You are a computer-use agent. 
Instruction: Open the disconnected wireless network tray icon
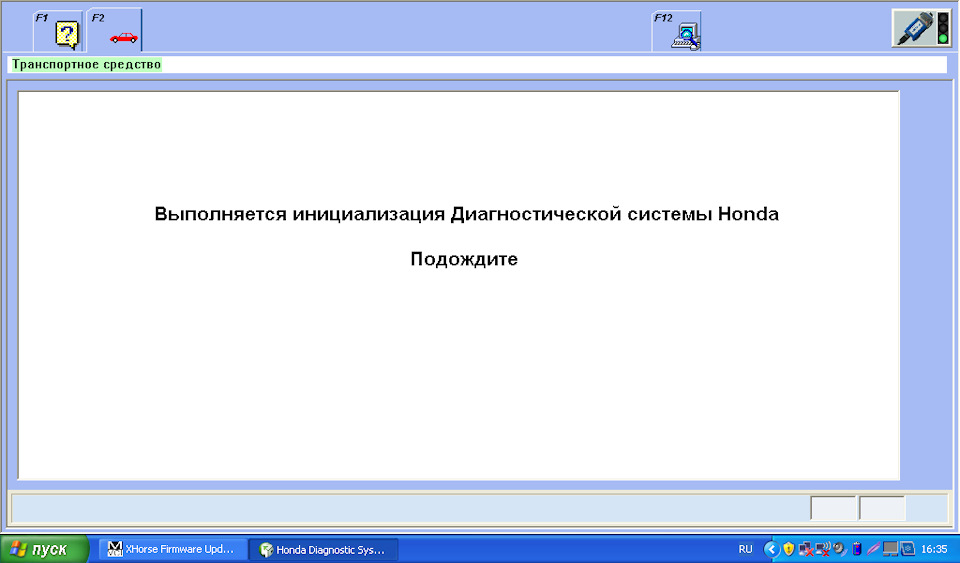click(x=823, y=549)
